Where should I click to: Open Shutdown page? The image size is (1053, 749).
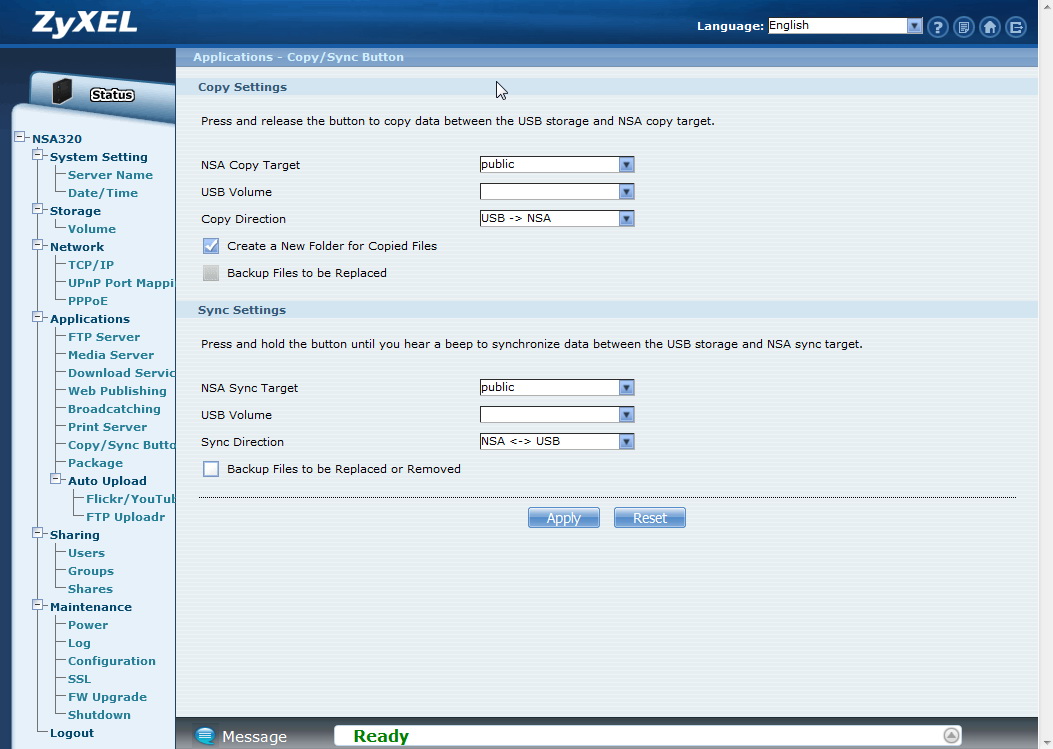pos(99,715)
